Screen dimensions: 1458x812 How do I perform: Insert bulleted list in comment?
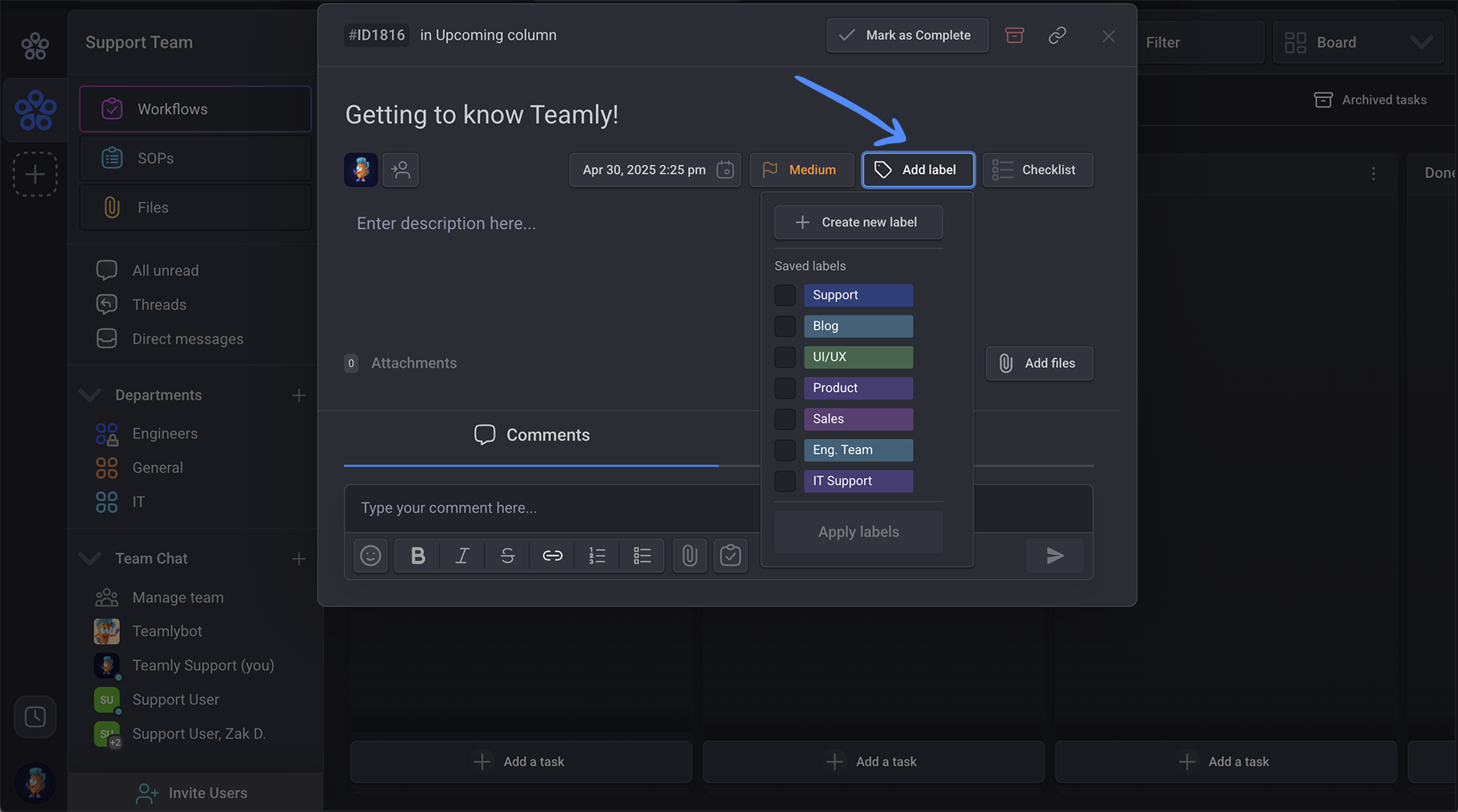tap(642, 556)
